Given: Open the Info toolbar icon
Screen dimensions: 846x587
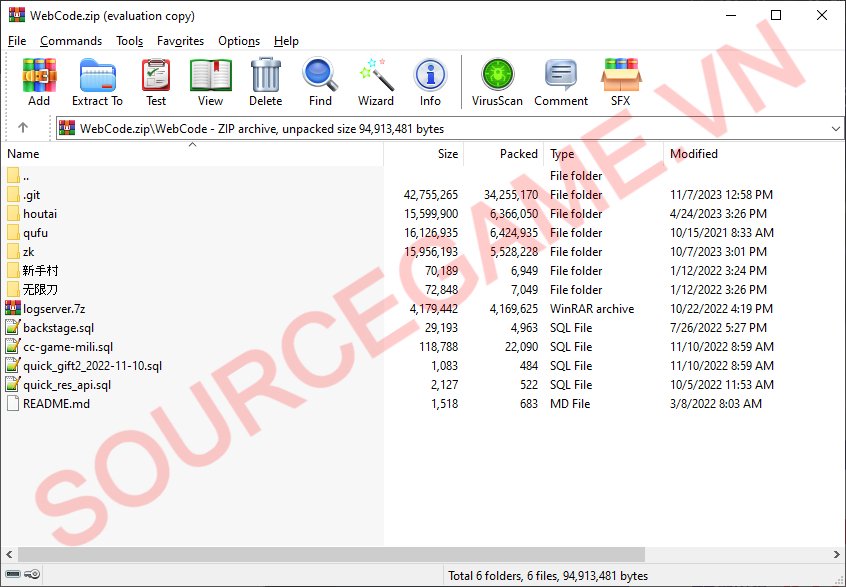Looking at the screenshot, I should coord(430,82).
